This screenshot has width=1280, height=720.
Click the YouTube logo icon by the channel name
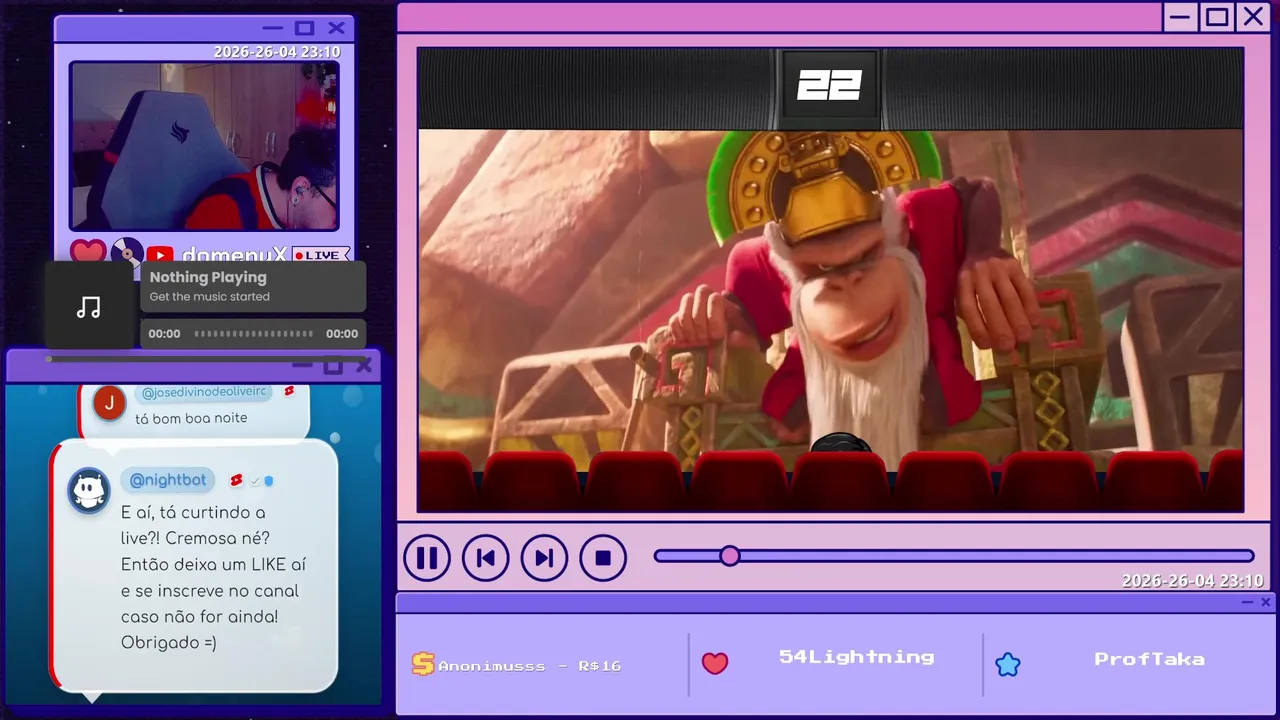(x=160, y=256)
